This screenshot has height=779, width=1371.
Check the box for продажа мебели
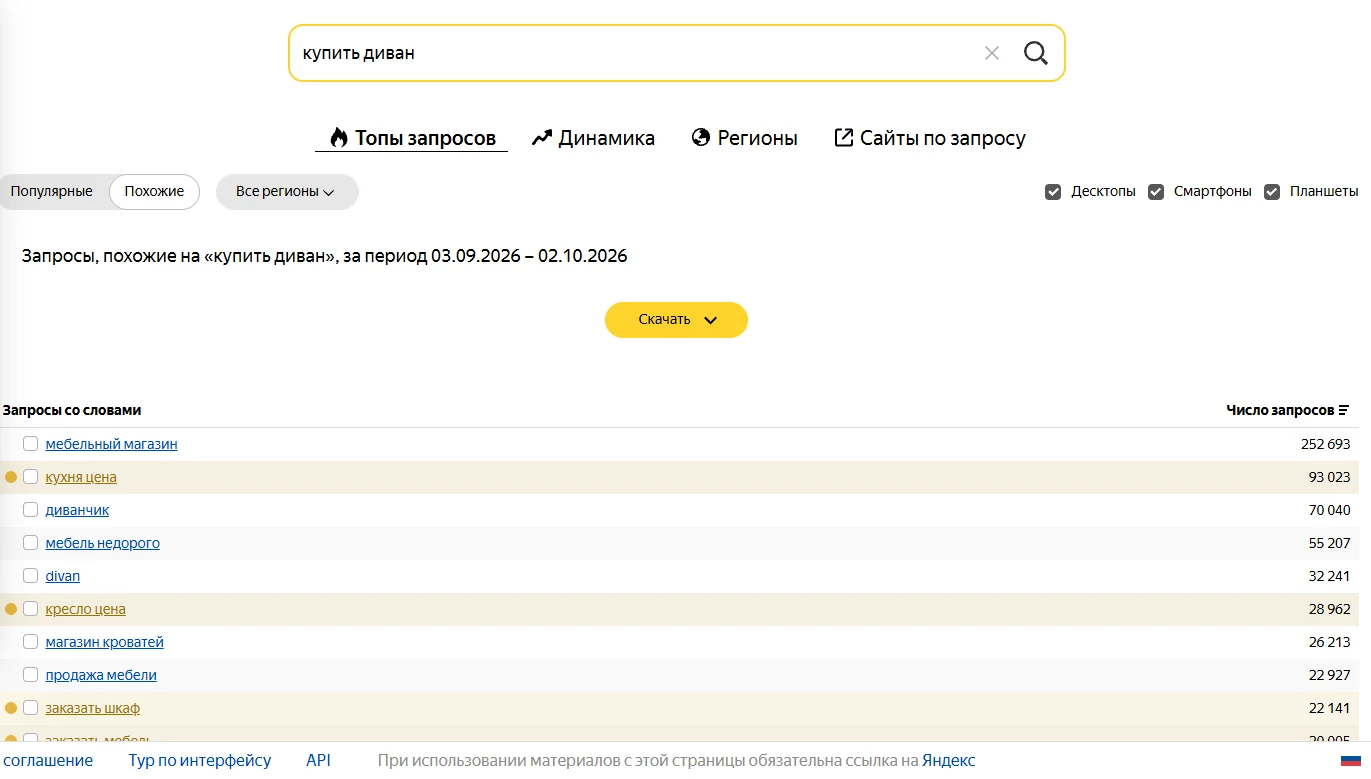pyautogui.click(x=30, y=674)
